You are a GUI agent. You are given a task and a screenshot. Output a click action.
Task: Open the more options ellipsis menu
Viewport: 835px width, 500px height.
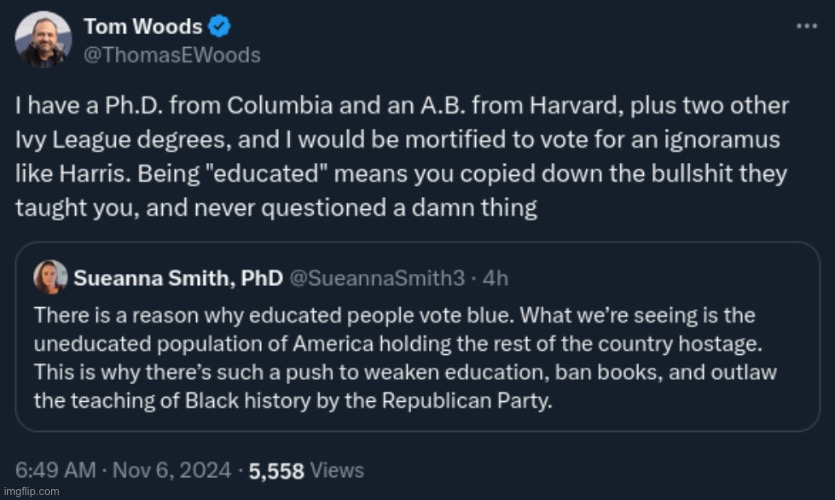pyautogui.click(x=806, y=27)
